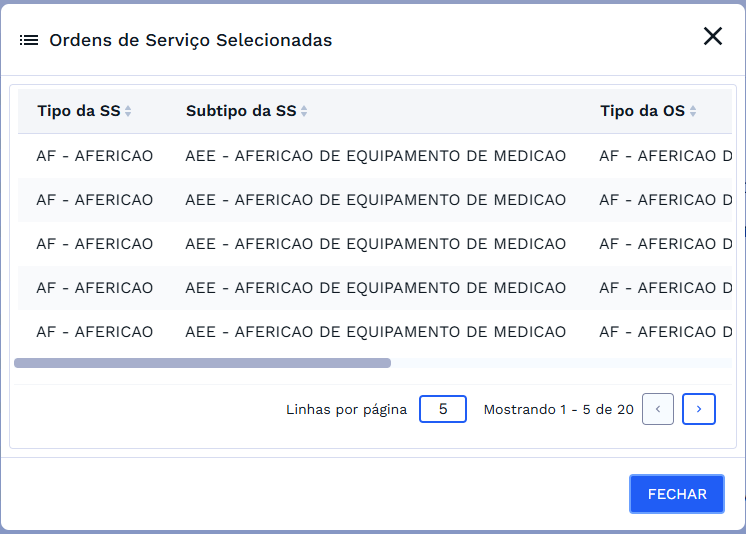746x534 pixels.
Task: Select last row Tipo da OS cell
Action: [x=665, y=332]
